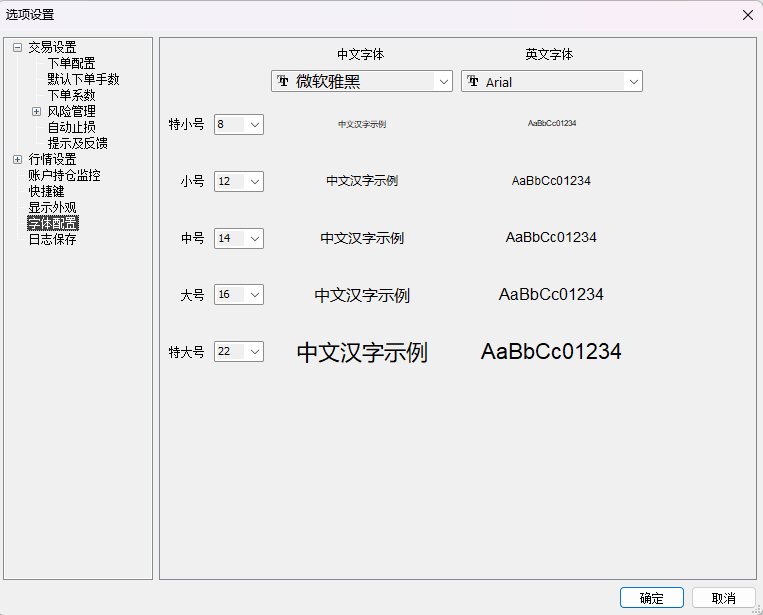The width and height of the screenshot is (763, 615).
Task: Close the 选项设置 dialog
Action: tap(748, 15)
